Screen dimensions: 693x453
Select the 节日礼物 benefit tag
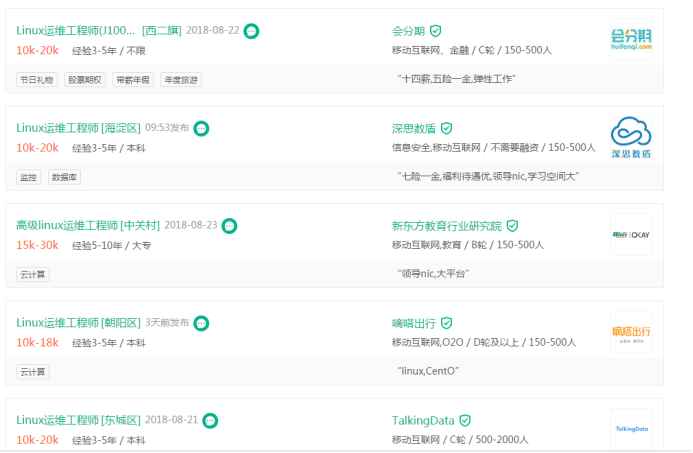[x=35, y=80]
